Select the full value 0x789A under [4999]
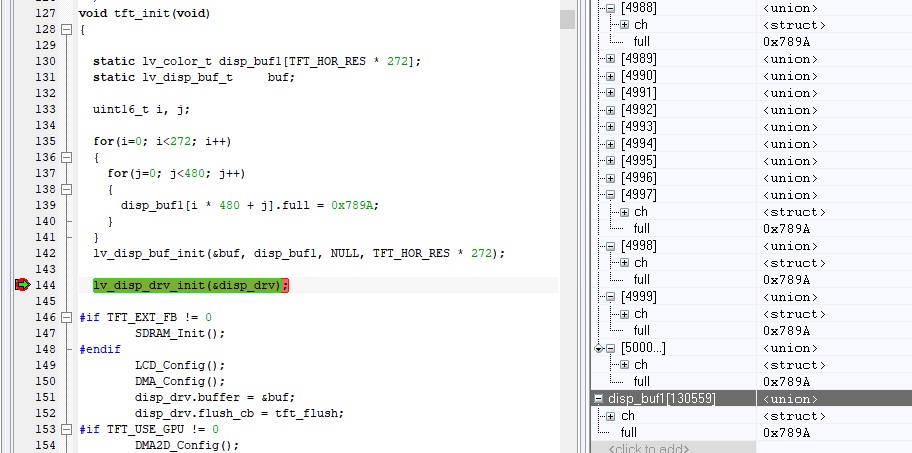912x453 pixels. [786, 331]
